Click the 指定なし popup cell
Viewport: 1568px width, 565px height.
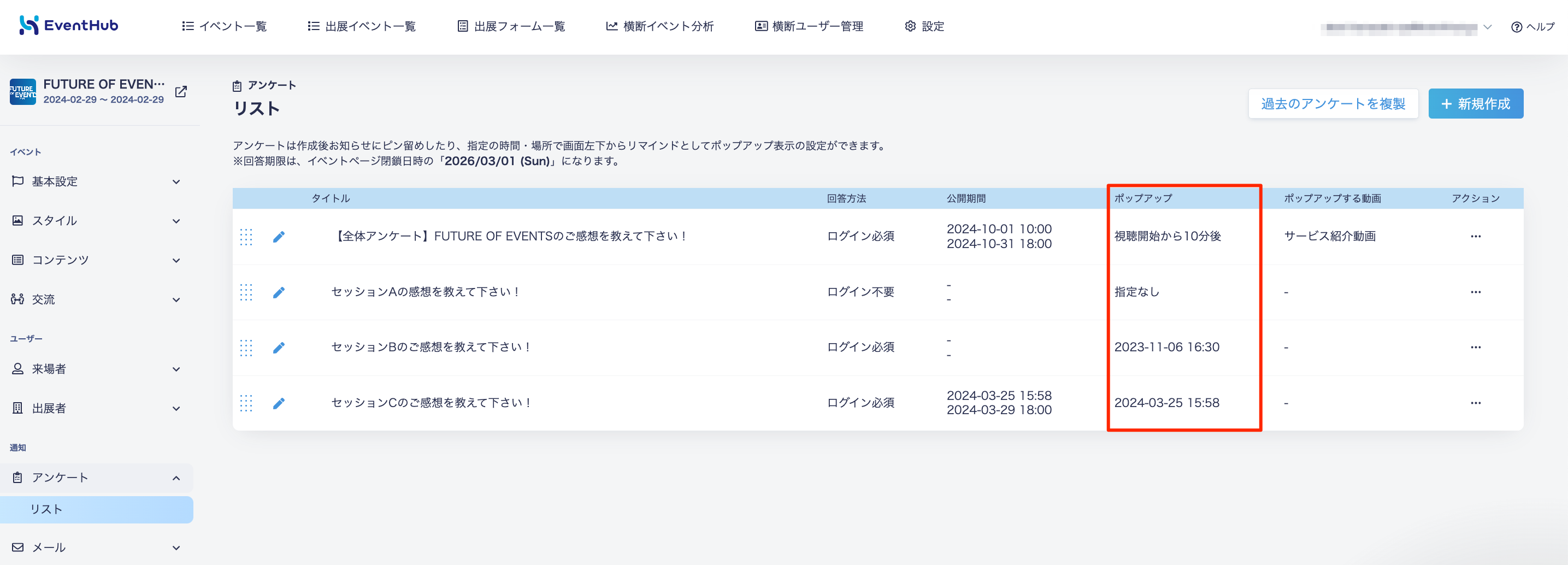click(x=1136, y=292)
